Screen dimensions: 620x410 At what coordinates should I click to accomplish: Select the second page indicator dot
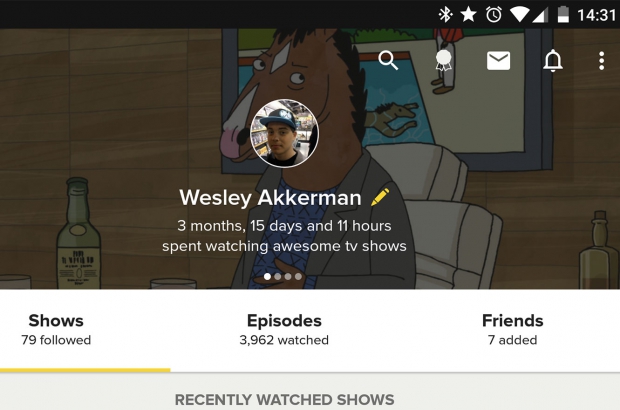[278, 277]
